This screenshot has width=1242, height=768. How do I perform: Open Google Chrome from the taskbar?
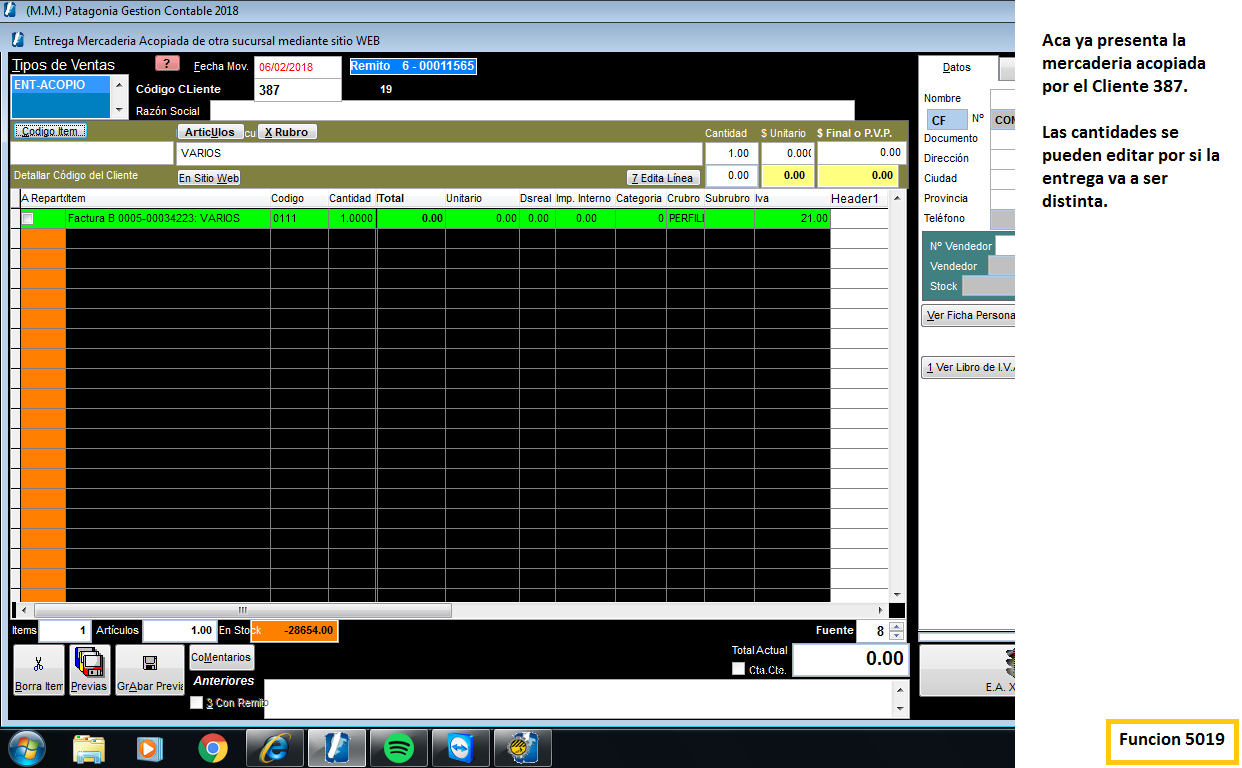pos(212,747)
